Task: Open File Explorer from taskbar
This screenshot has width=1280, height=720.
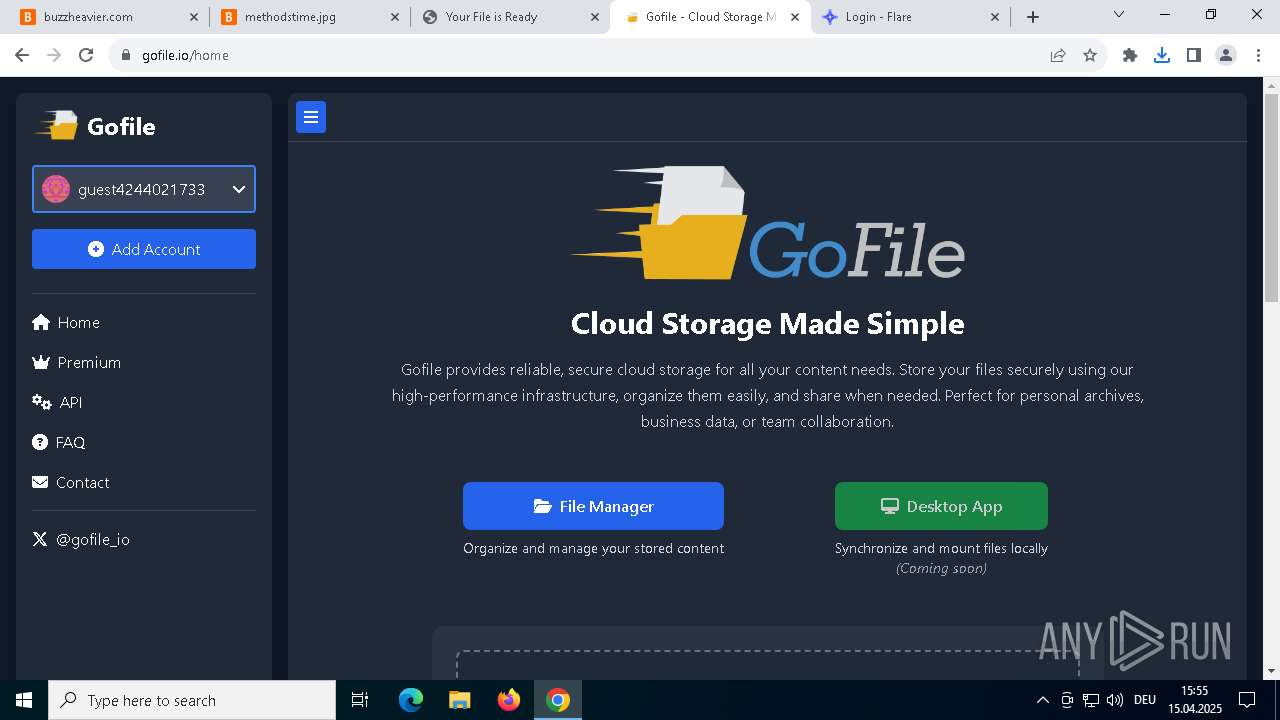Action: pyautogui.click(x=459, y=700)
